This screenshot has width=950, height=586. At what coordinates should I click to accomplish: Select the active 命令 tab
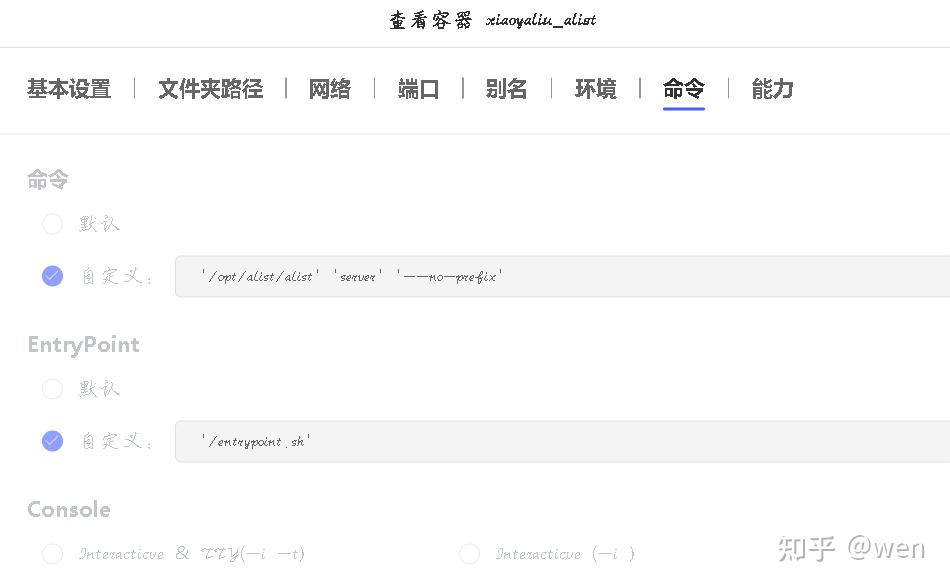coord(683,89)
